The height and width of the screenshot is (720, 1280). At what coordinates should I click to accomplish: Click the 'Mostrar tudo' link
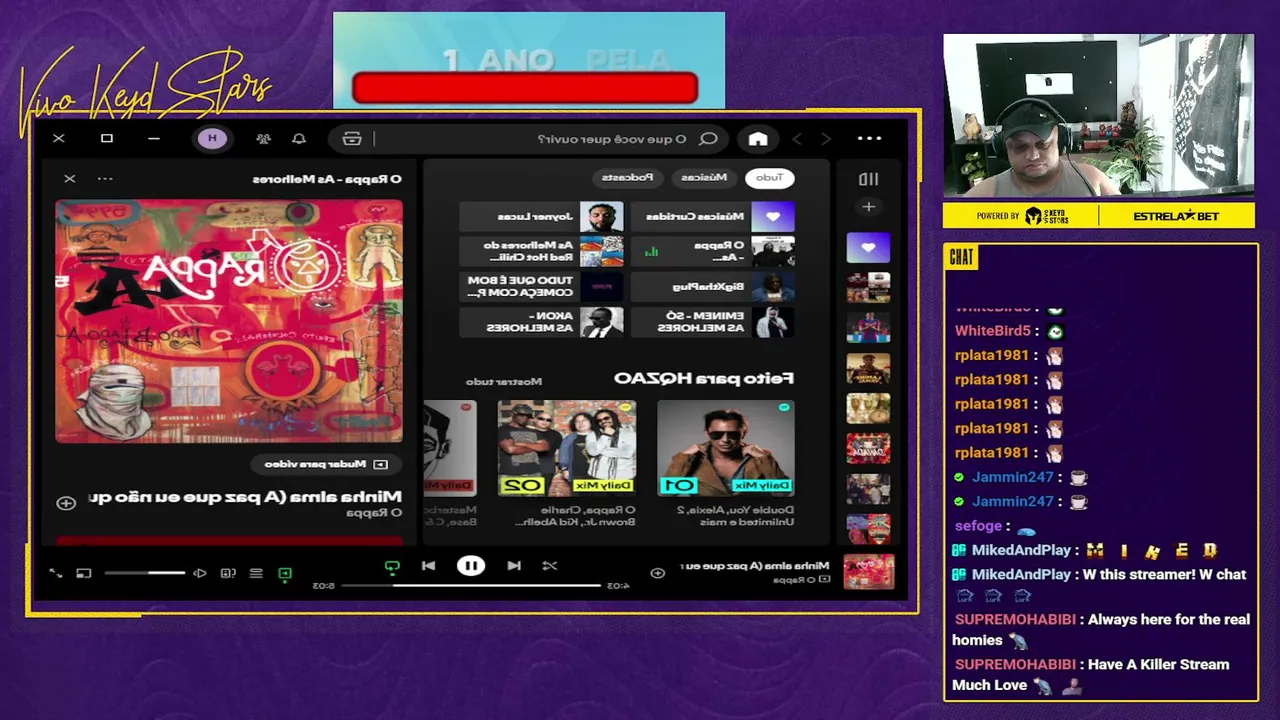pyautogui.click(x=504, y=381)
